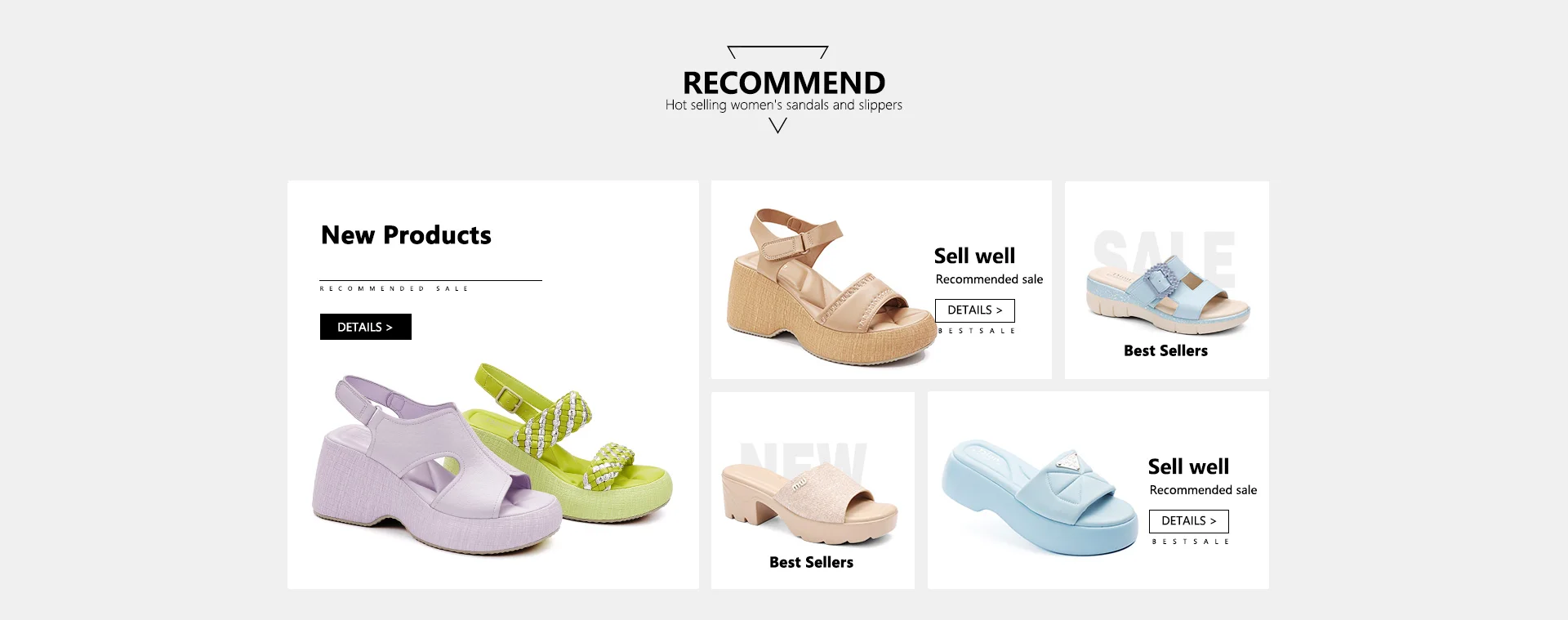1568x620 pixels.
Task: Click the RECOMMENDED SALE caption text
Action: coord(394,288)
